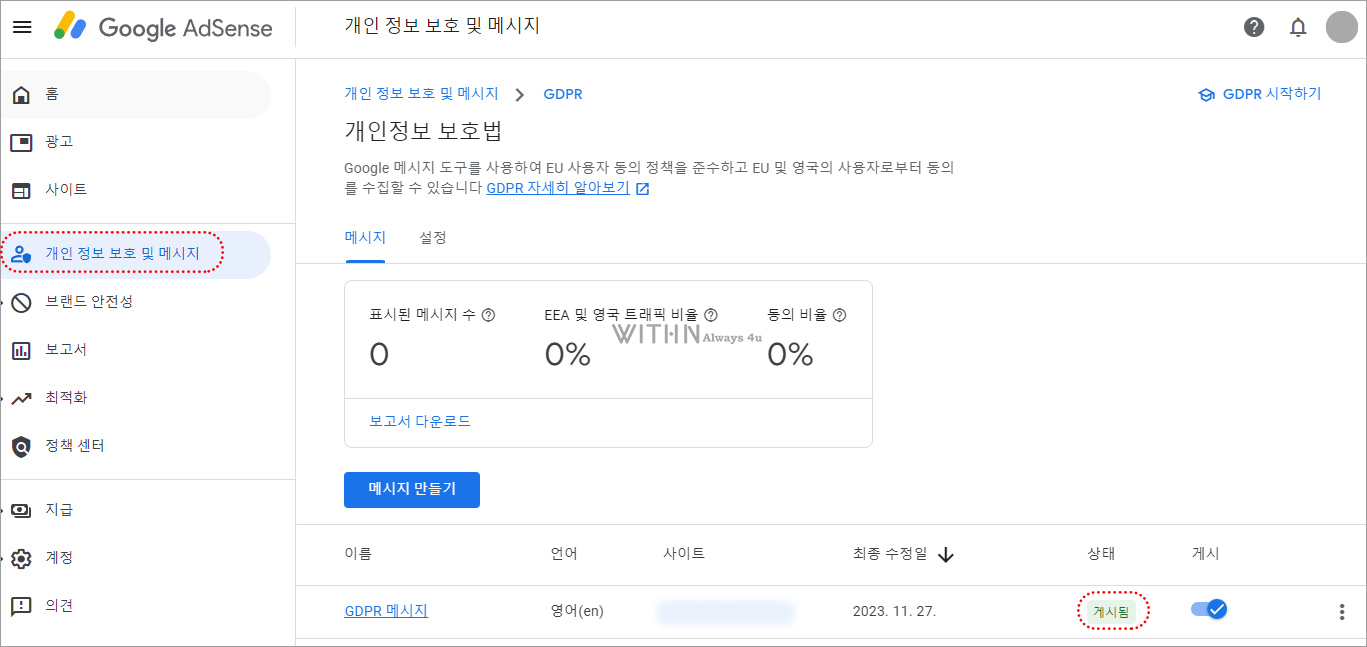The image size is (1367, 647).
Task: Expand the 최적화 sidebar section
Action: (4, 398)
